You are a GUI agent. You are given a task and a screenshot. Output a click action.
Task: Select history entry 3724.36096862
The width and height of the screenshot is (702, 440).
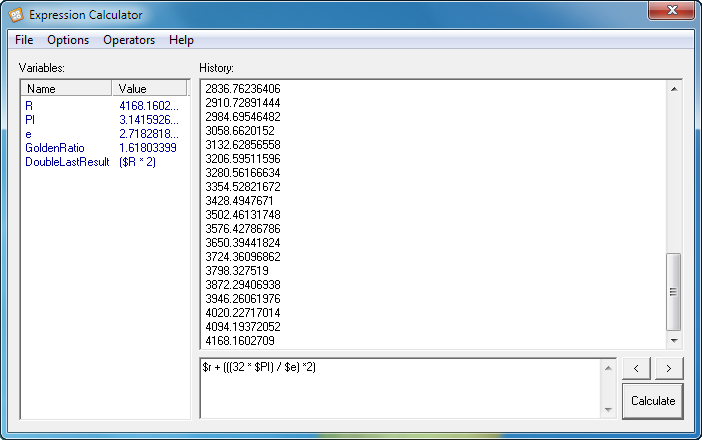coord(243,256)
